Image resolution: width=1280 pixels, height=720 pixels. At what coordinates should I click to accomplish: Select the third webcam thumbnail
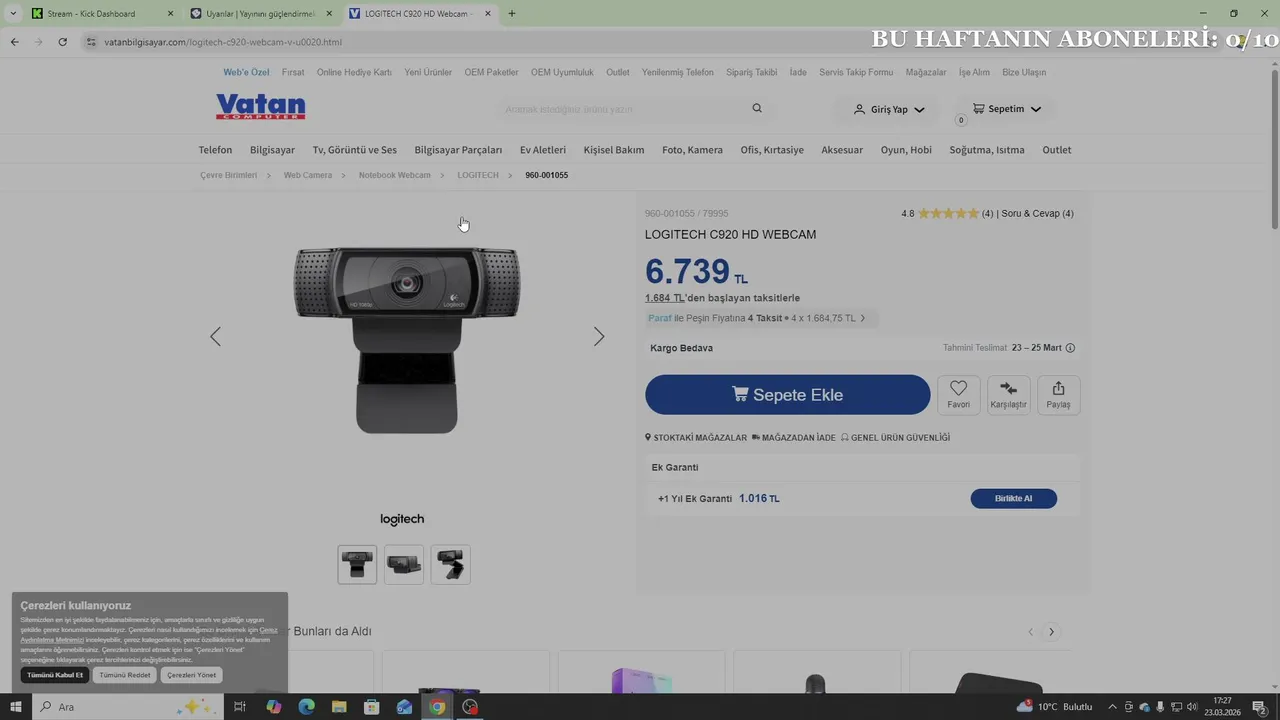(451, 565)
